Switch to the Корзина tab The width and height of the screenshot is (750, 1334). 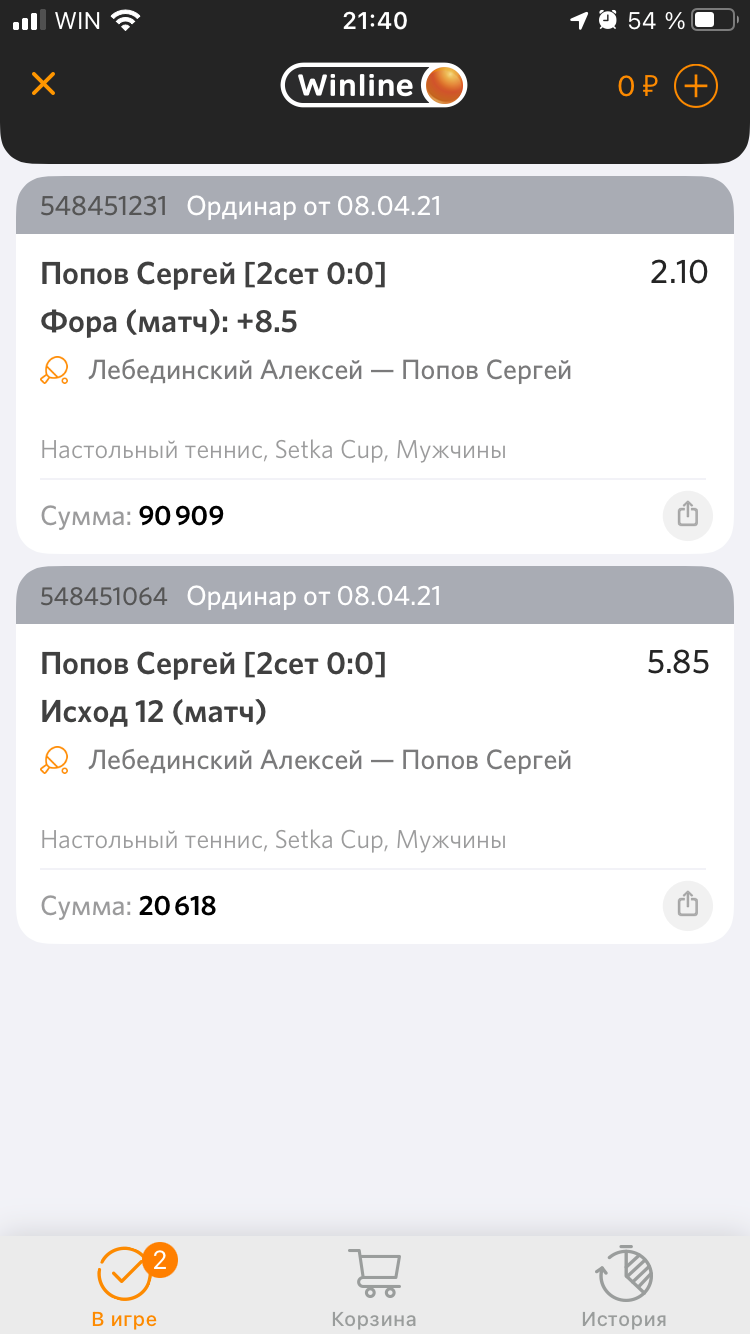coord(374,1287)
